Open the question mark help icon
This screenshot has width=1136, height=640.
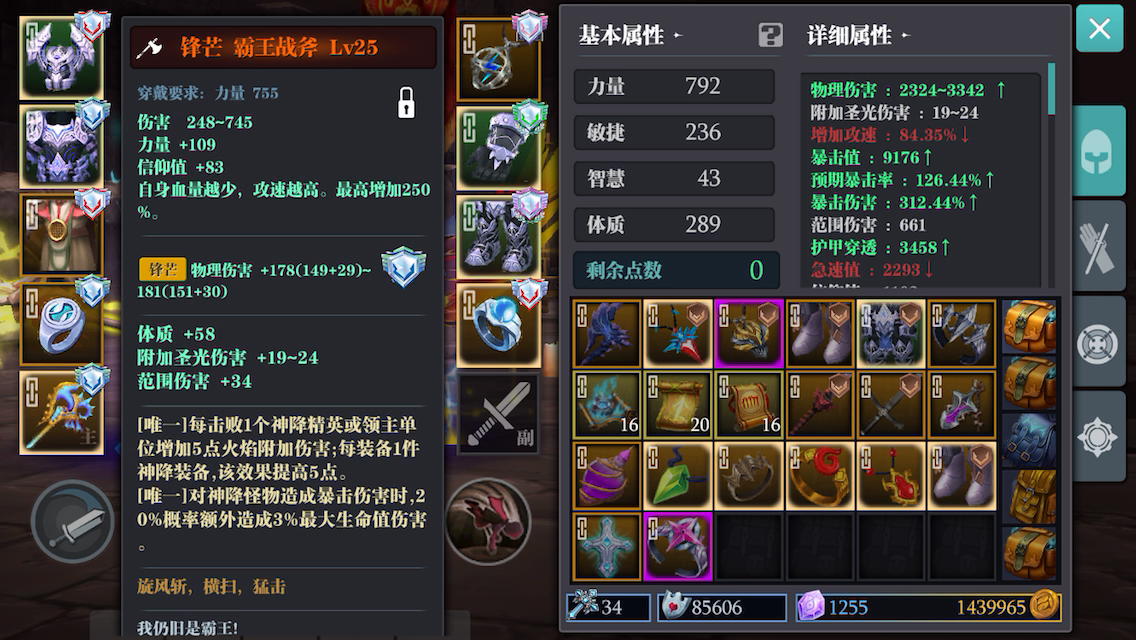point(770,35)
